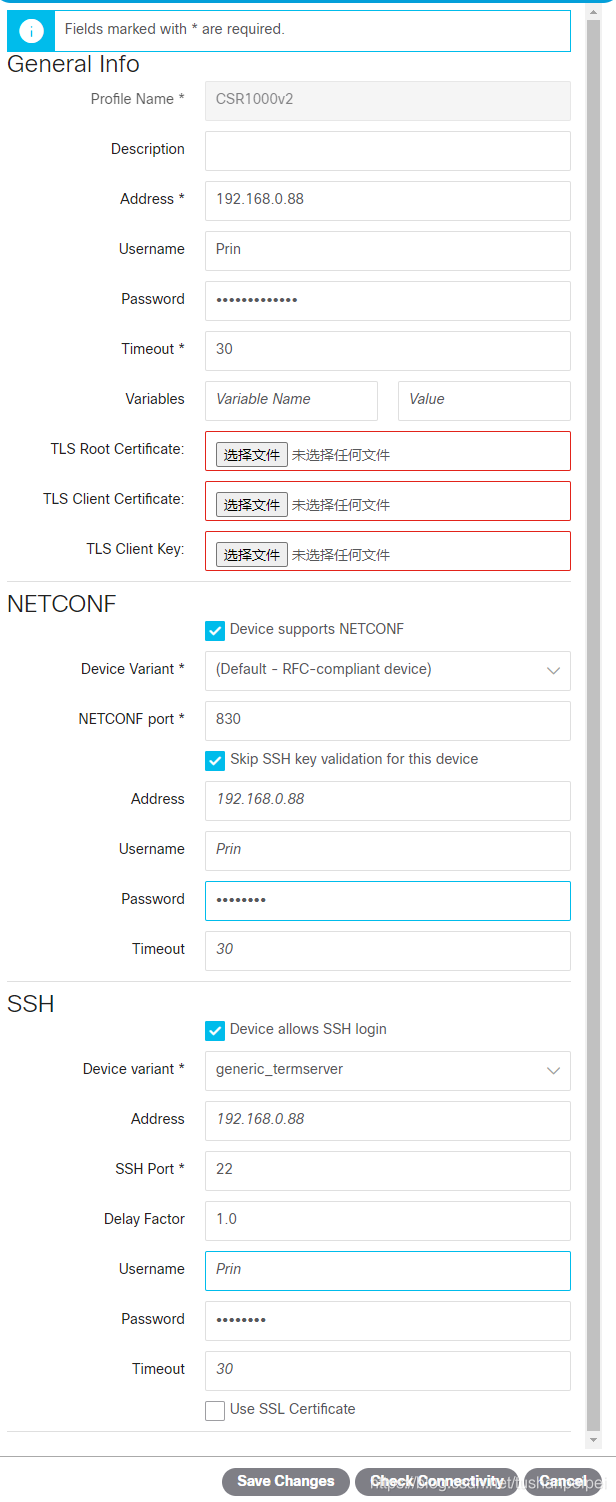Choose a file for TLS Client Key
This screenshot has height=1502, width=616.
point(251,553)
